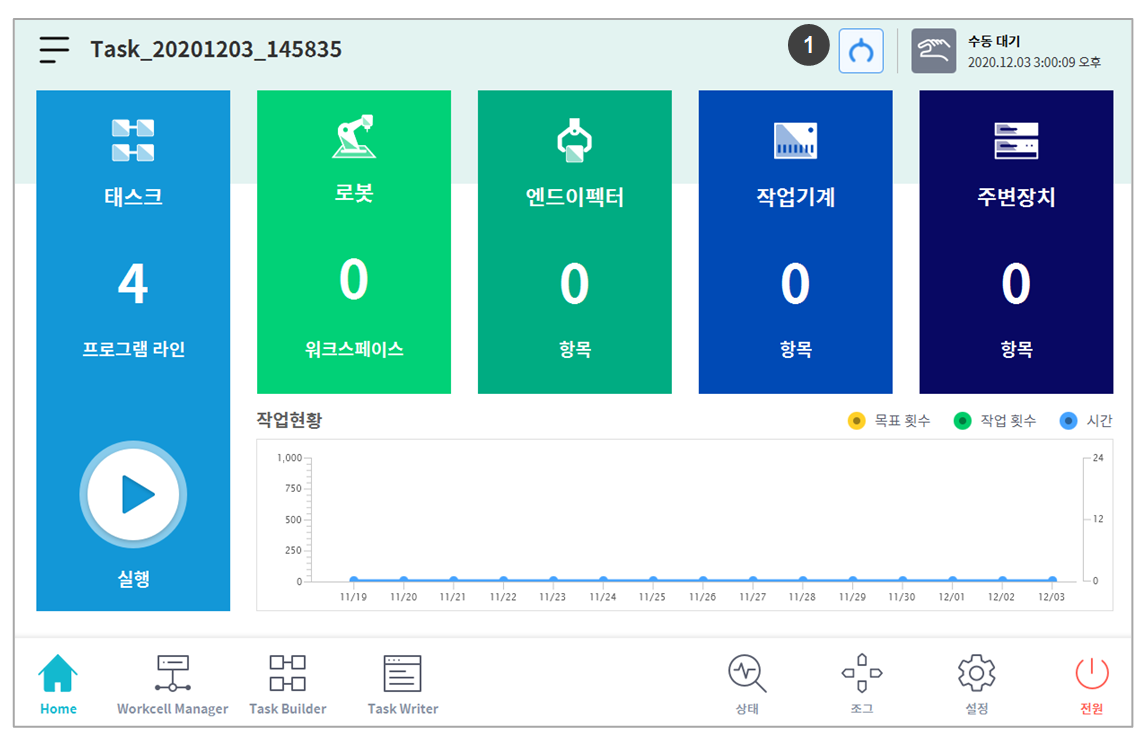Switch to Workcell Manager
Viewport: 1134px width, 742px height.
click(x=172, y=684)
